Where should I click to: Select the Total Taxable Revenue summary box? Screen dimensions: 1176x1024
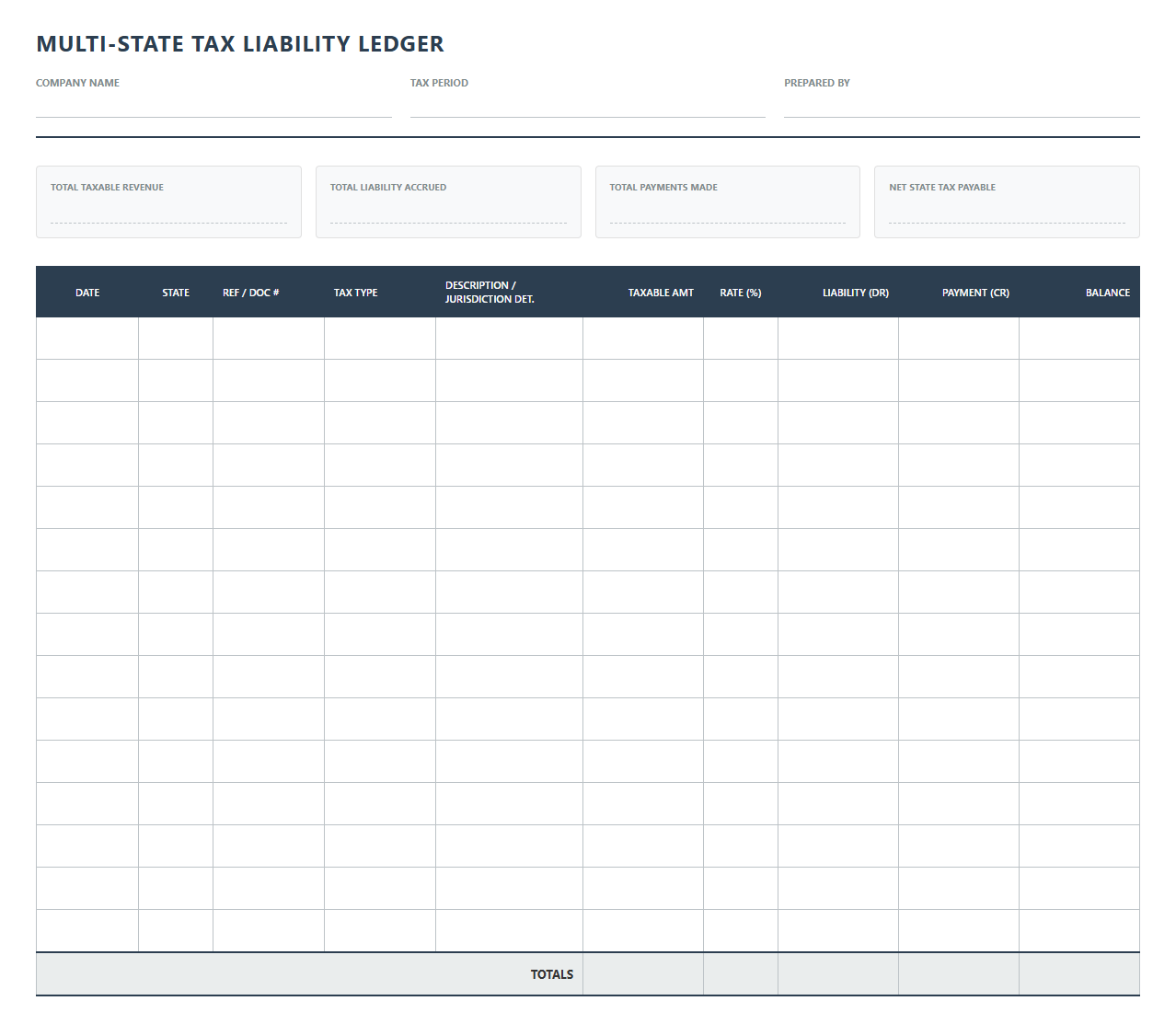point(168,201)
